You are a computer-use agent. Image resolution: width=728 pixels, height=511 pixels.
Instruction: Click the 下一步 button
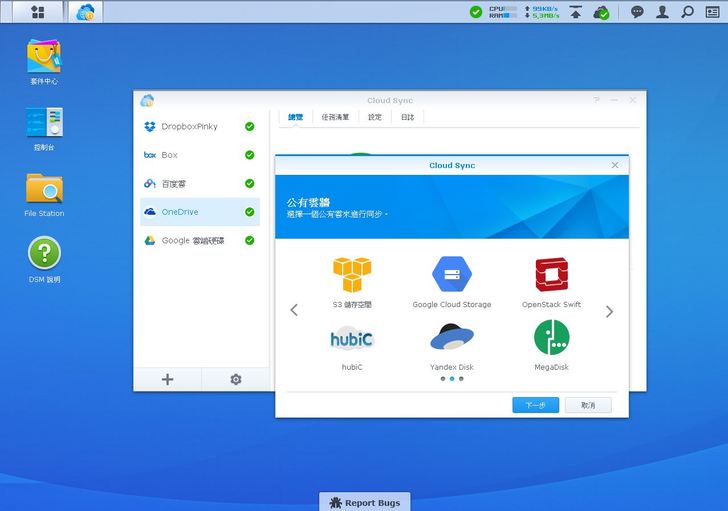tap(535, 405)
